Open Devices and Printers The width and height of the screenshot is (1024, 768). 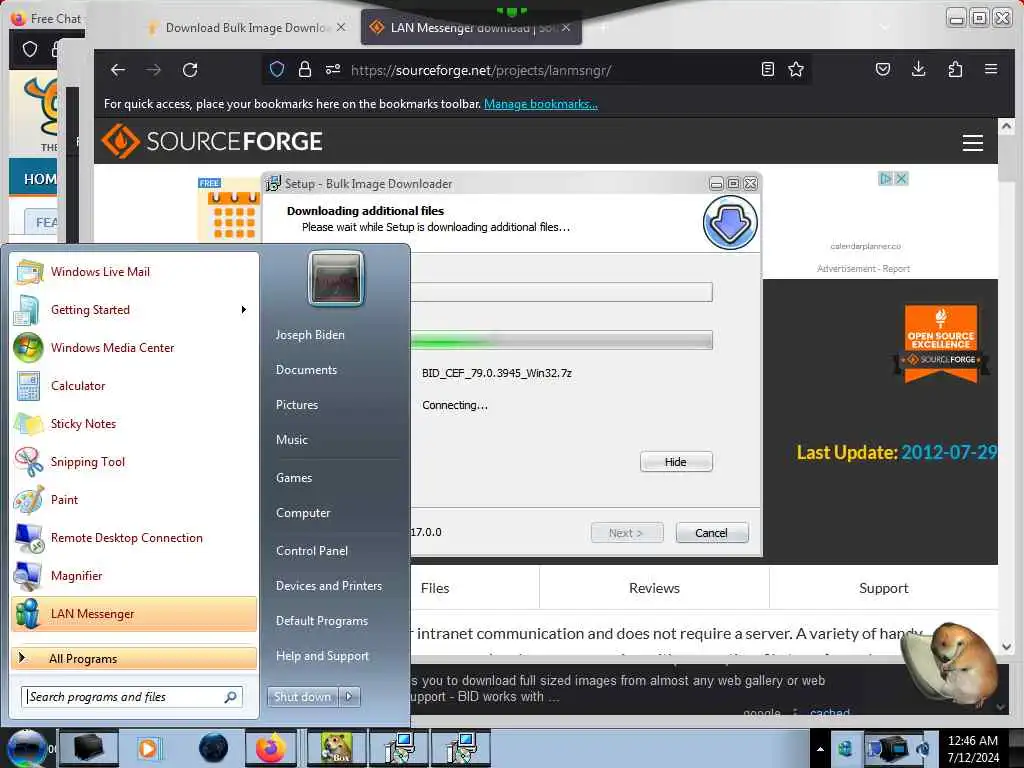pos(329,586)
